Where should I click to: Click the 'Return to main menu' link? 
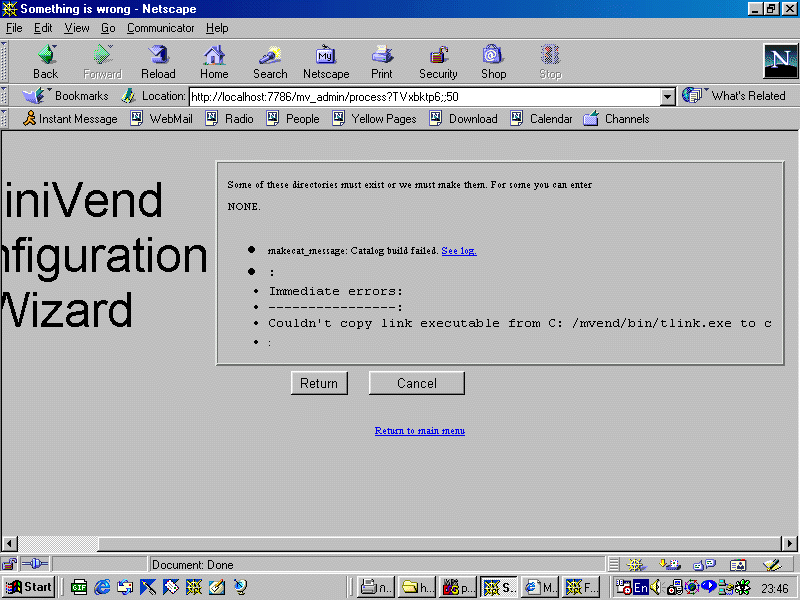pyautogui.click(x=419, y=431)
